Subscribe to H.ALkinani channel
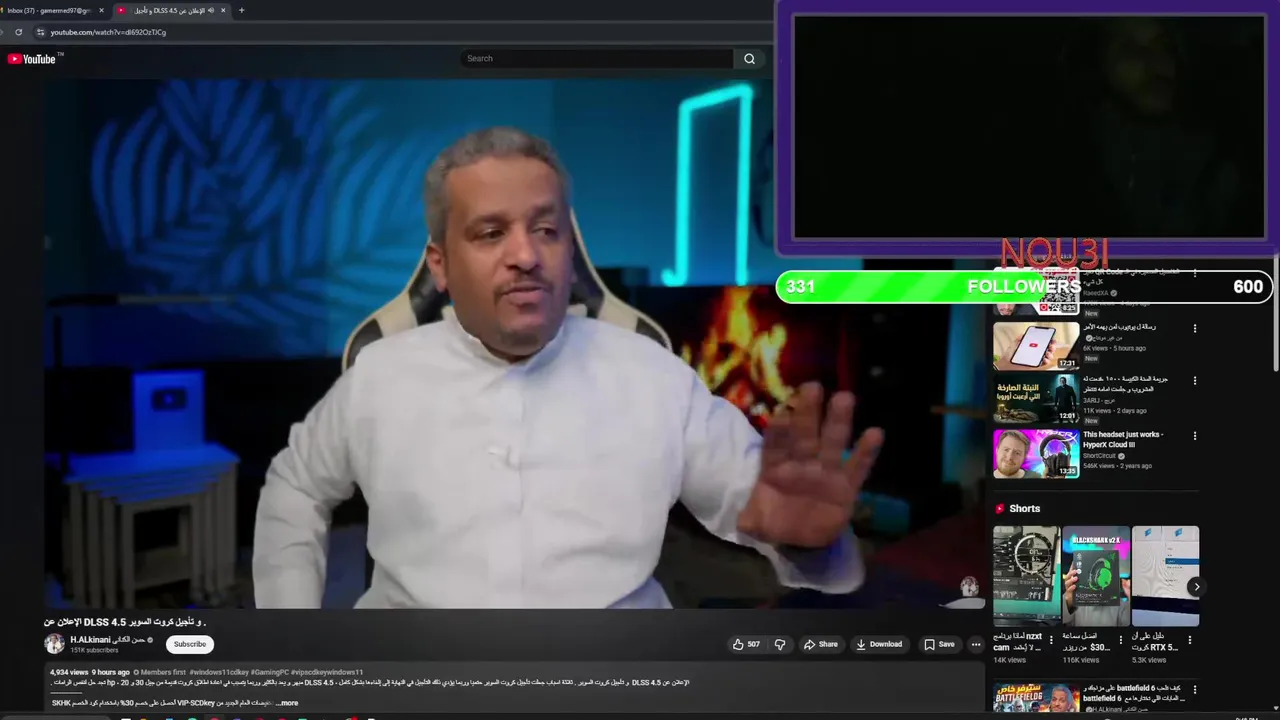The height and width of the screenshot is (720, 1280). pyautogui.click(x=190, y=644)
